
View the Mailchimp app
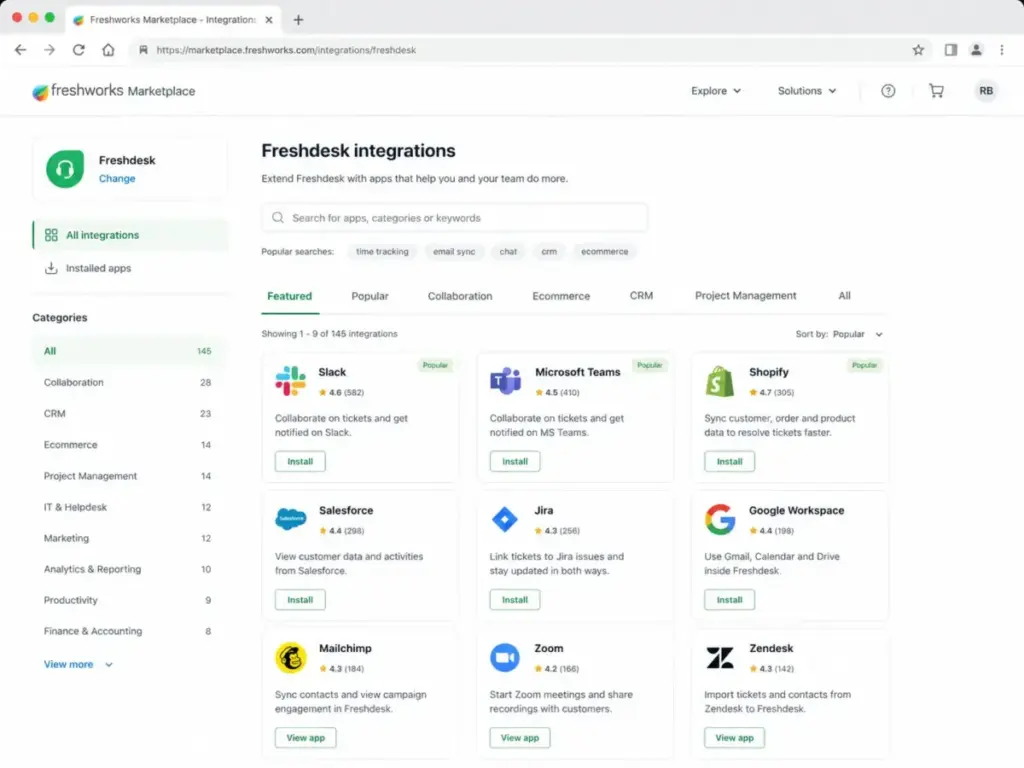pyautogui.click(x=305, y=737)
